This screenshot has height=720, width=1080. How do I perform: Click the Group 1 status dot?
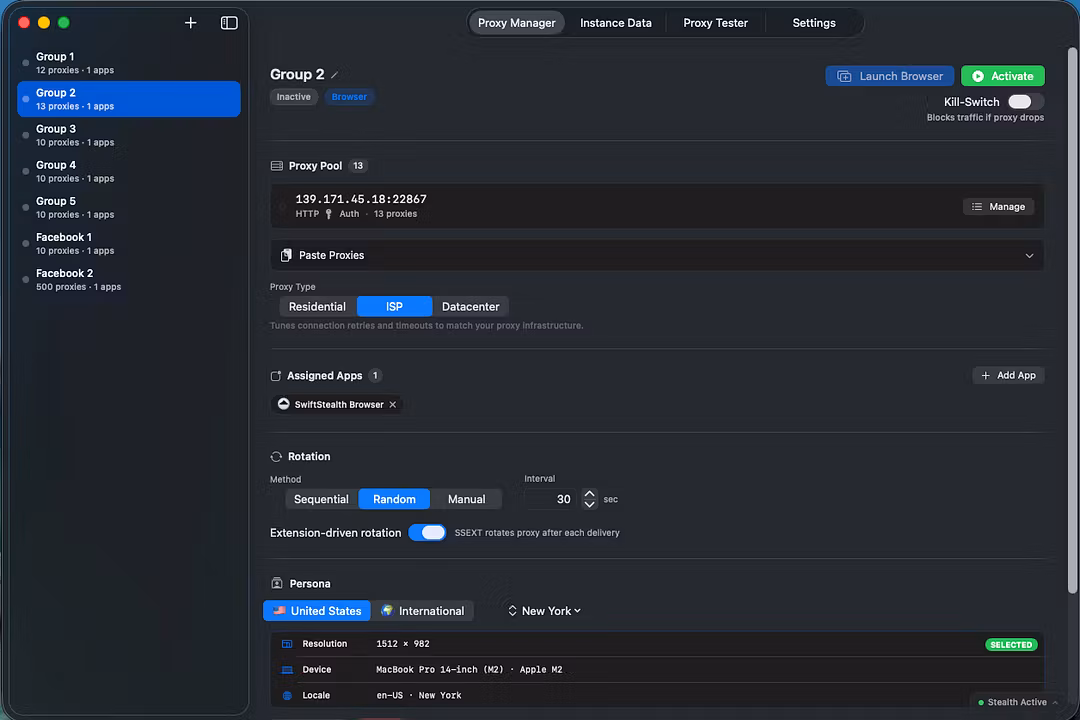[25, 63]
